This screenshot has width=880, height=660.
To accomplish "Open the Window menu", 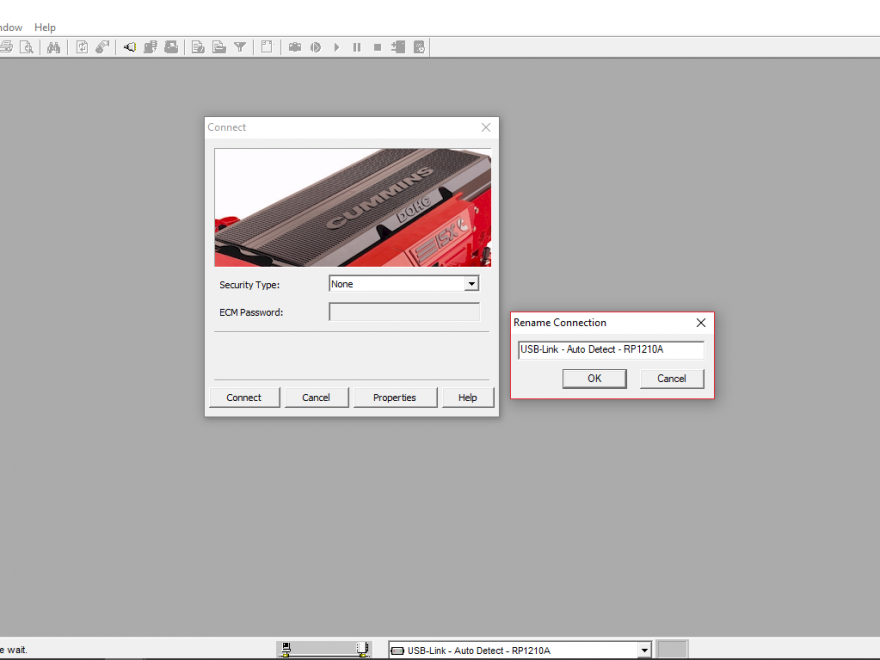I will pos(11,27).
